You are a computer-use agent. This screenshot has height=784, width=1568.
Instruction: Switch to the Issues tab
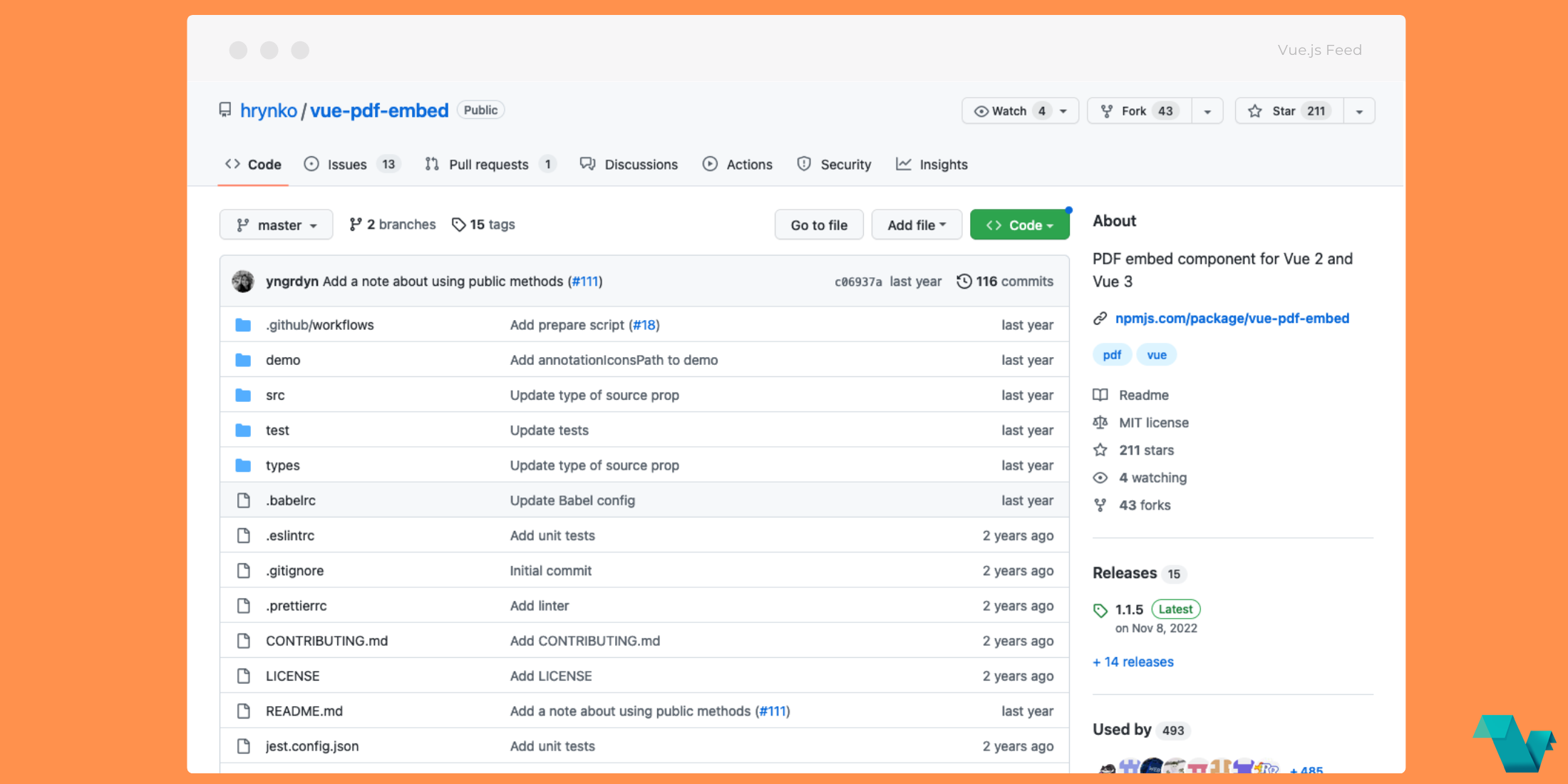[x=347, y=165]
